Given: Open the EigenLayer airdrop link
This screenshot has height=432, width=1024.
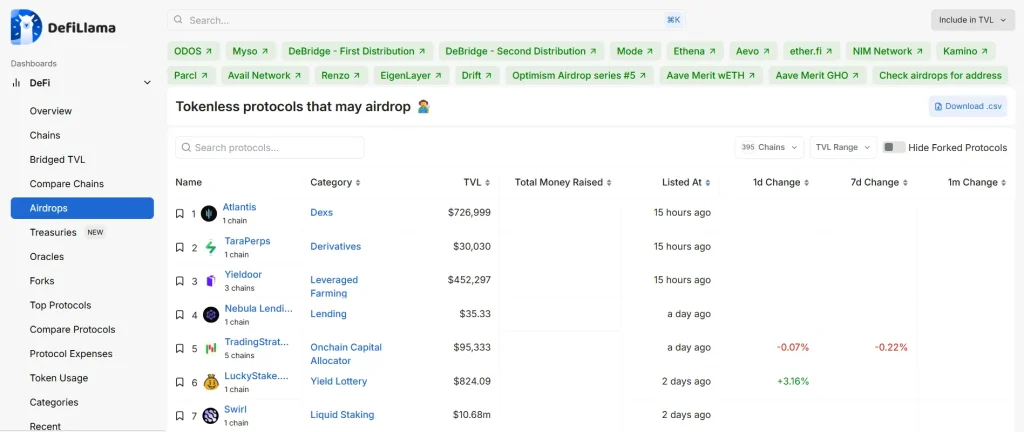Looking at the screenshot, I should [x=411, y=76].
